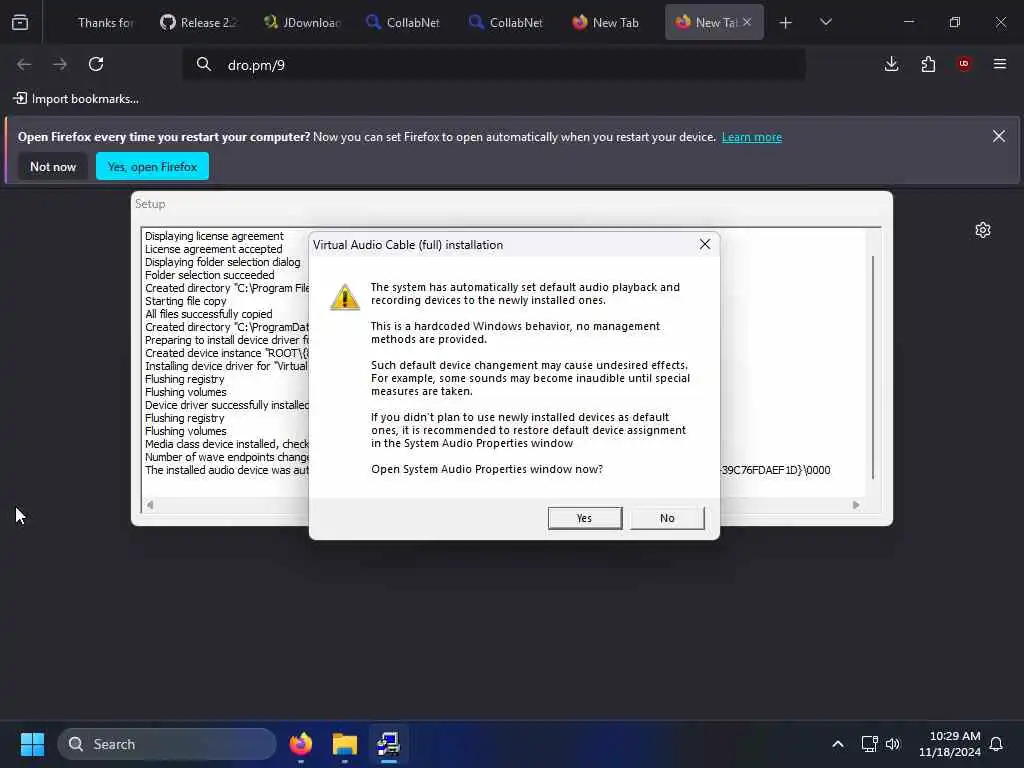Dismiss the Firefox startup notification bar
The width and height of the screenshot is (1024, 768).
pyautogui.click(x=999, y=136)
